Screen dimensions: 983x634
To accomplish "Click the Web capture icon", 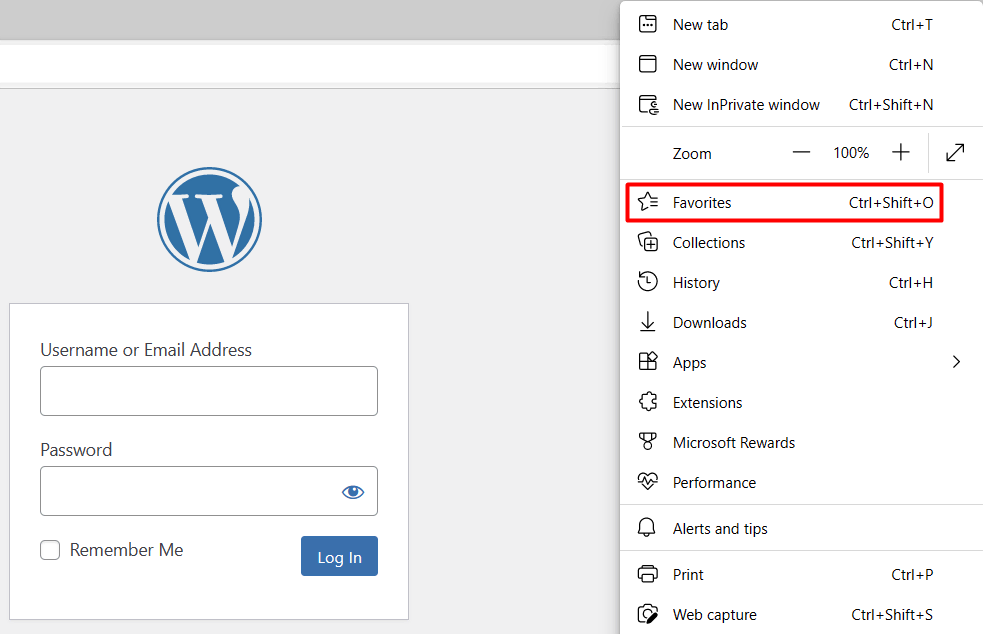I will click(646, 614).
